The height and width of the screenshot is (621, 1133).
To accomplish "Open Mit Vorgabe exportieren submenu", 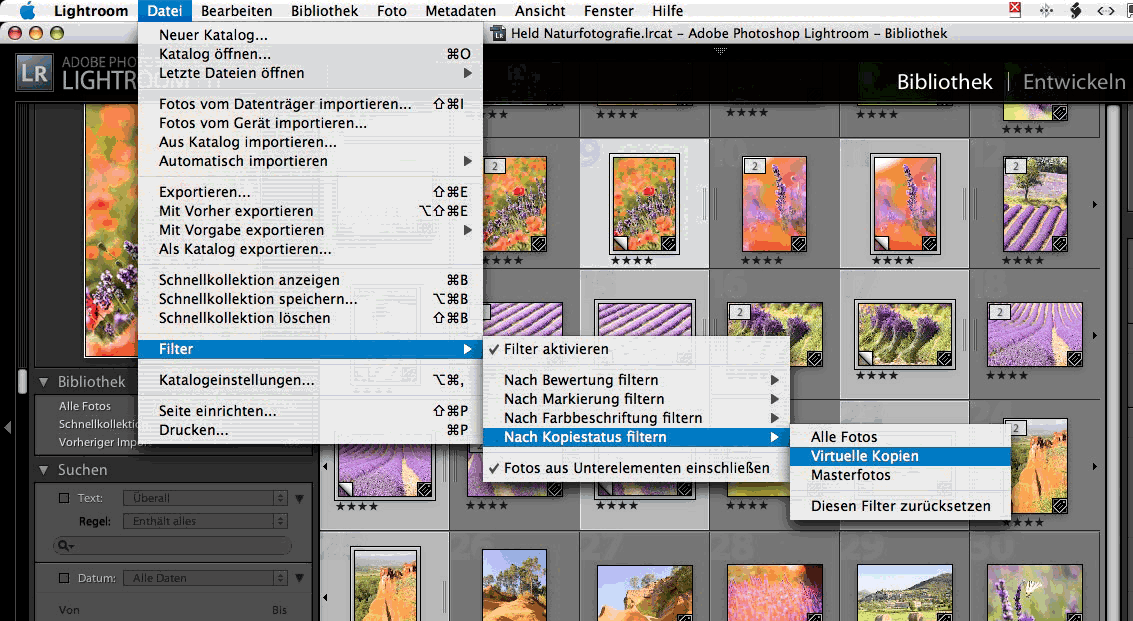I will [310, 230].
